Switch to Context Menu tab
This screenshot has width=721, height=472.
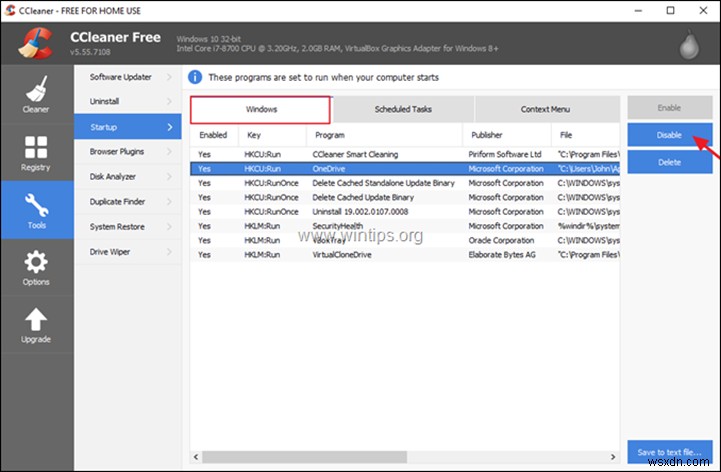coord(545,109)
